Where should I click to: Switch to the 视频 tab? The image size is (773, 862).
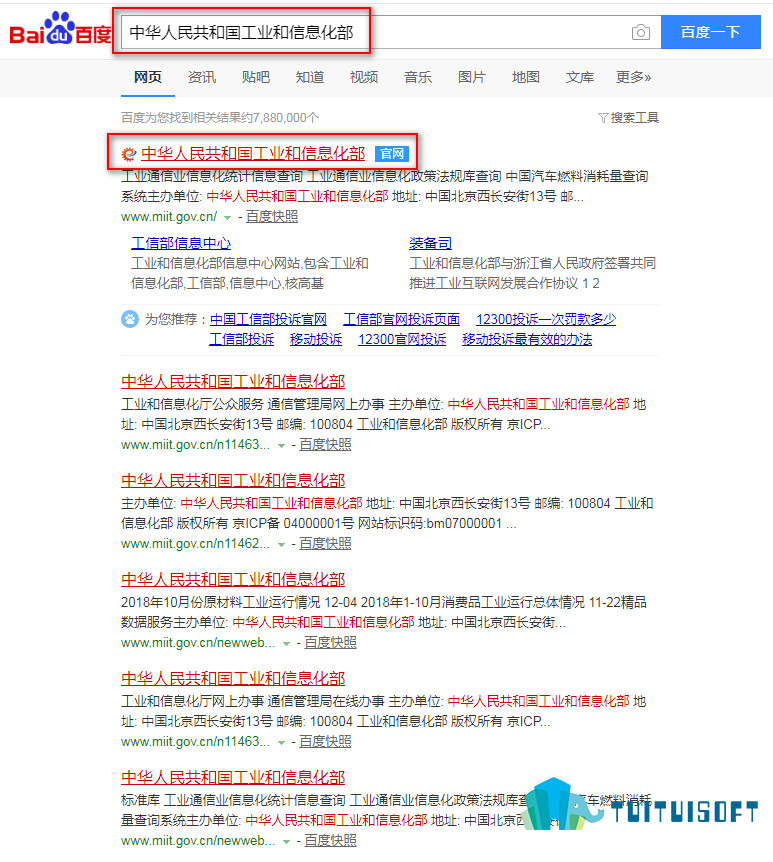(363, 77)
